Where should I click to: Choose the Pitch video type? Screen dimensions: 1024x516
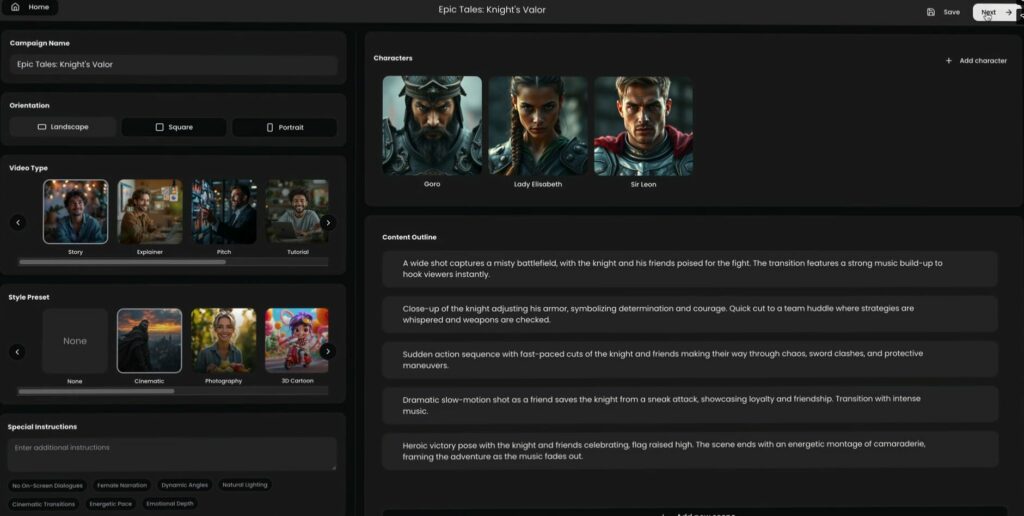224,212
